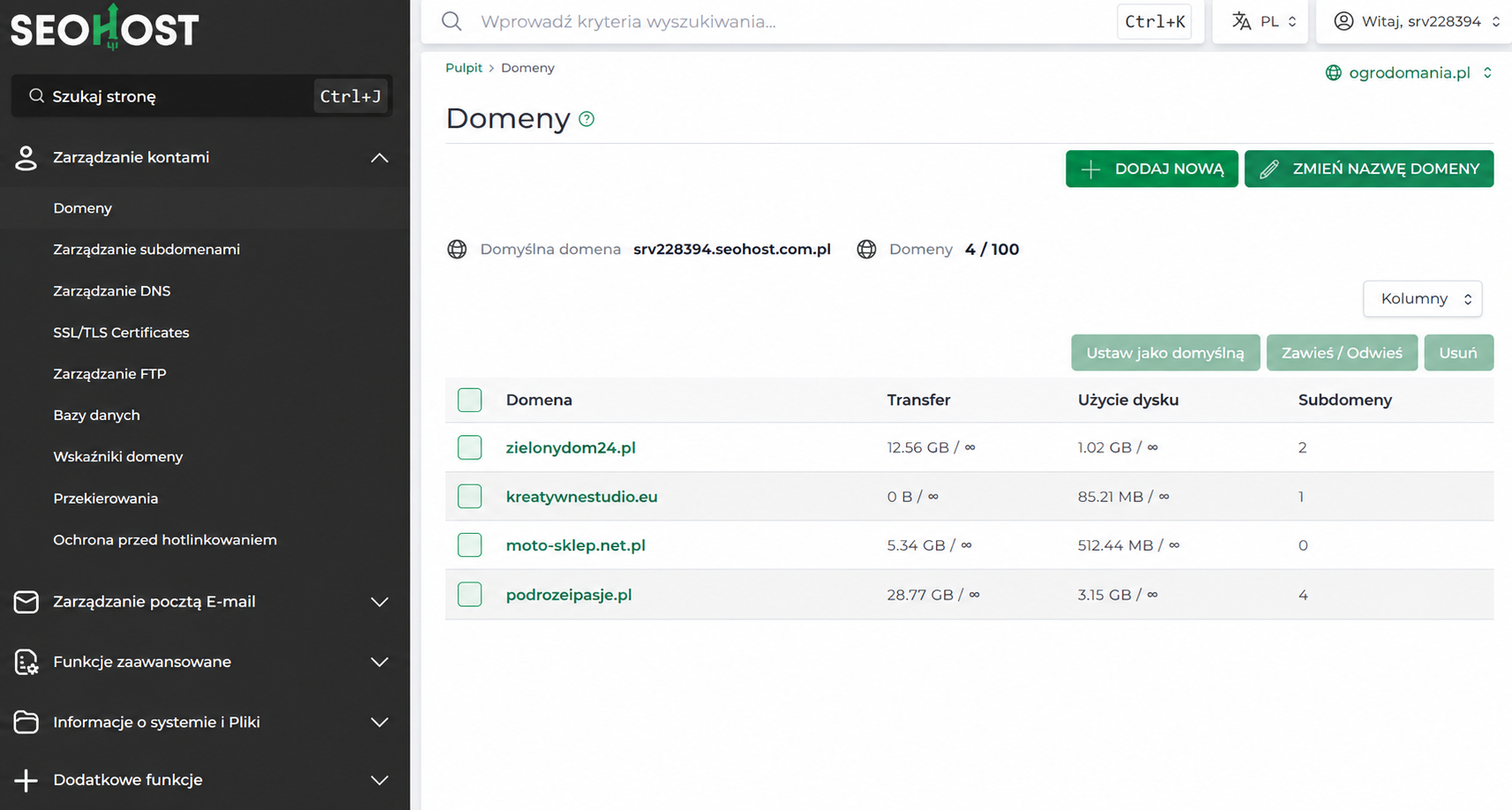The width and height of the screenshot is (1512, 810).
Task: Click the ZMIEŃ NAZWĘ DOMENY button
Action: click(x=1368, y=169)
